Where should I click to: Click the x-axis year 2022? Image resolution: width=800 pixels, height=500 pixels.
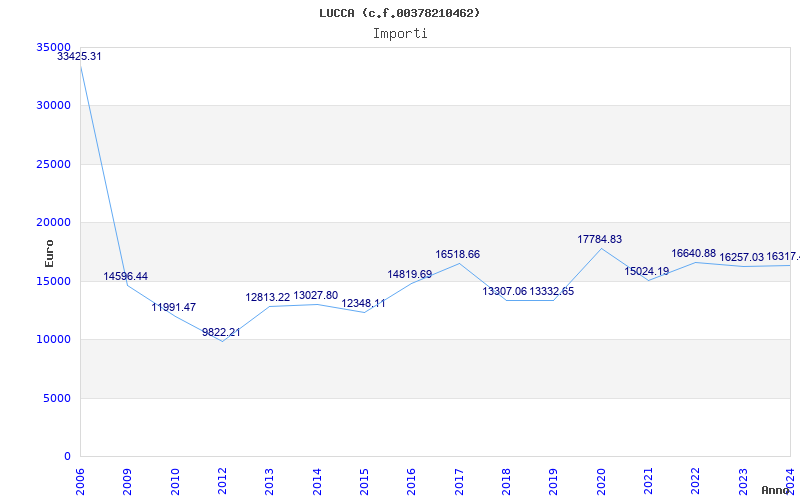point(695,481)
